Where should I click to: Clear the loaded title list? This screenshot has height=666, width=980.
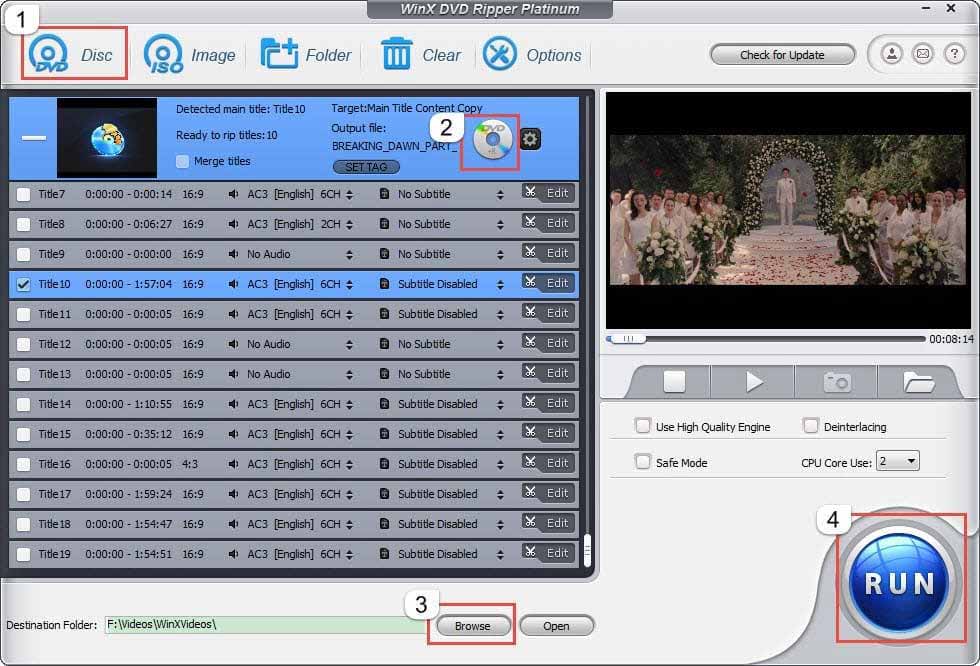[420, 54]
